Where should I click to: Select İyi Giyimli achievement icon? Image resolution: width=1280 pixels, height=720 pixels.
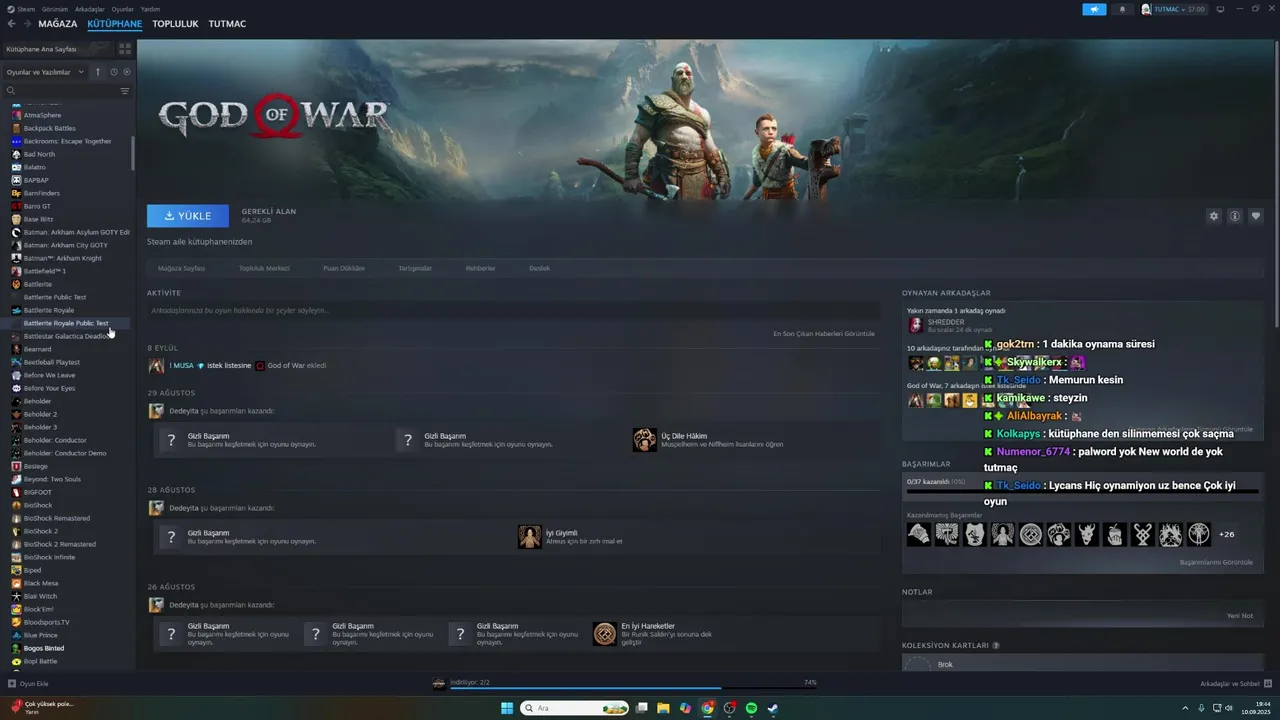coord(529,537)
